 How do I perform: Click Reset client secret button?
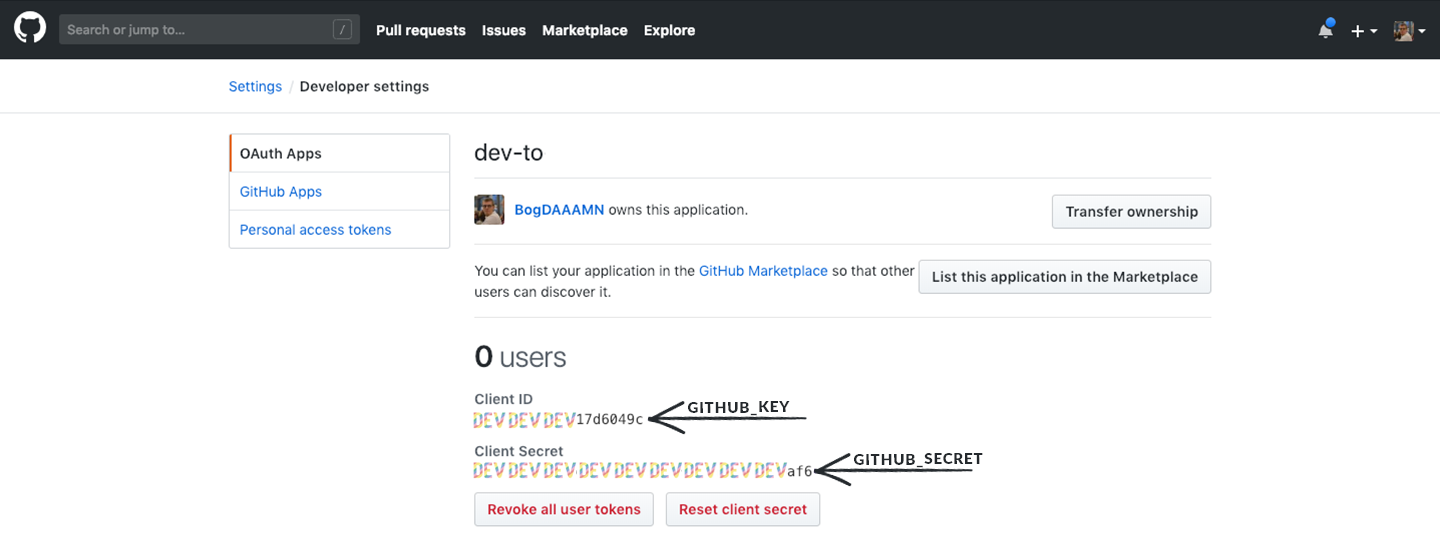[743, 509]
